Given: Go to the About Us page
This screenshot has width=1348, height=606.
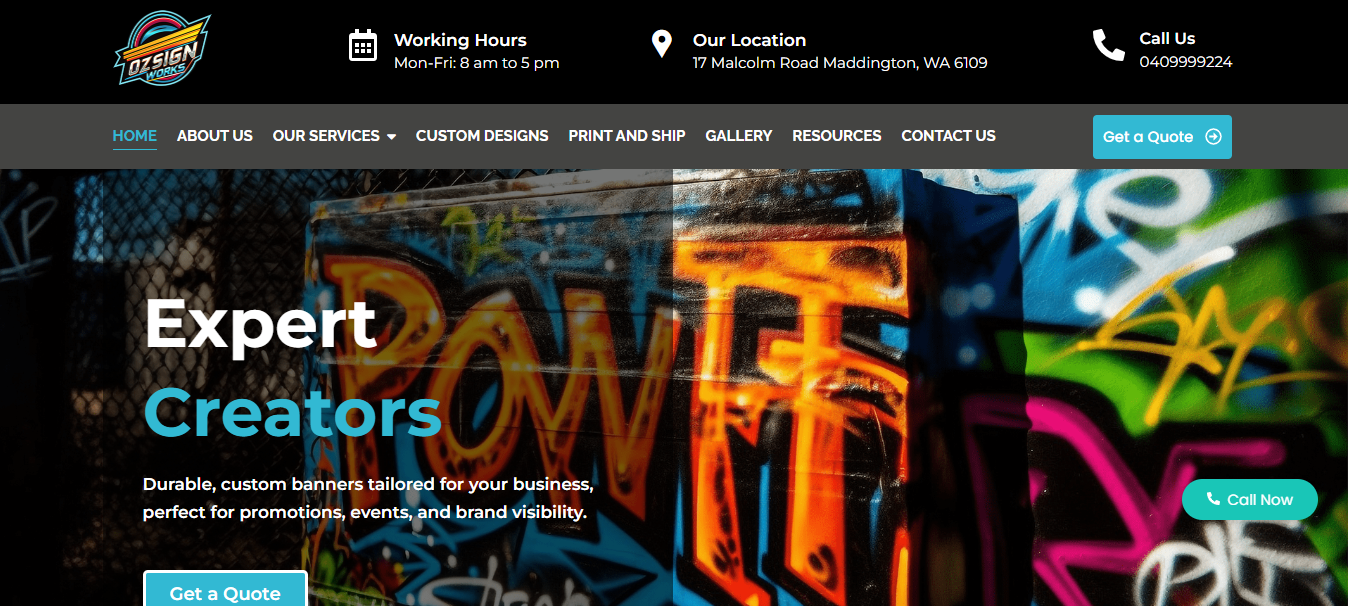Looking at the screenshot, I should click(215, 136).
